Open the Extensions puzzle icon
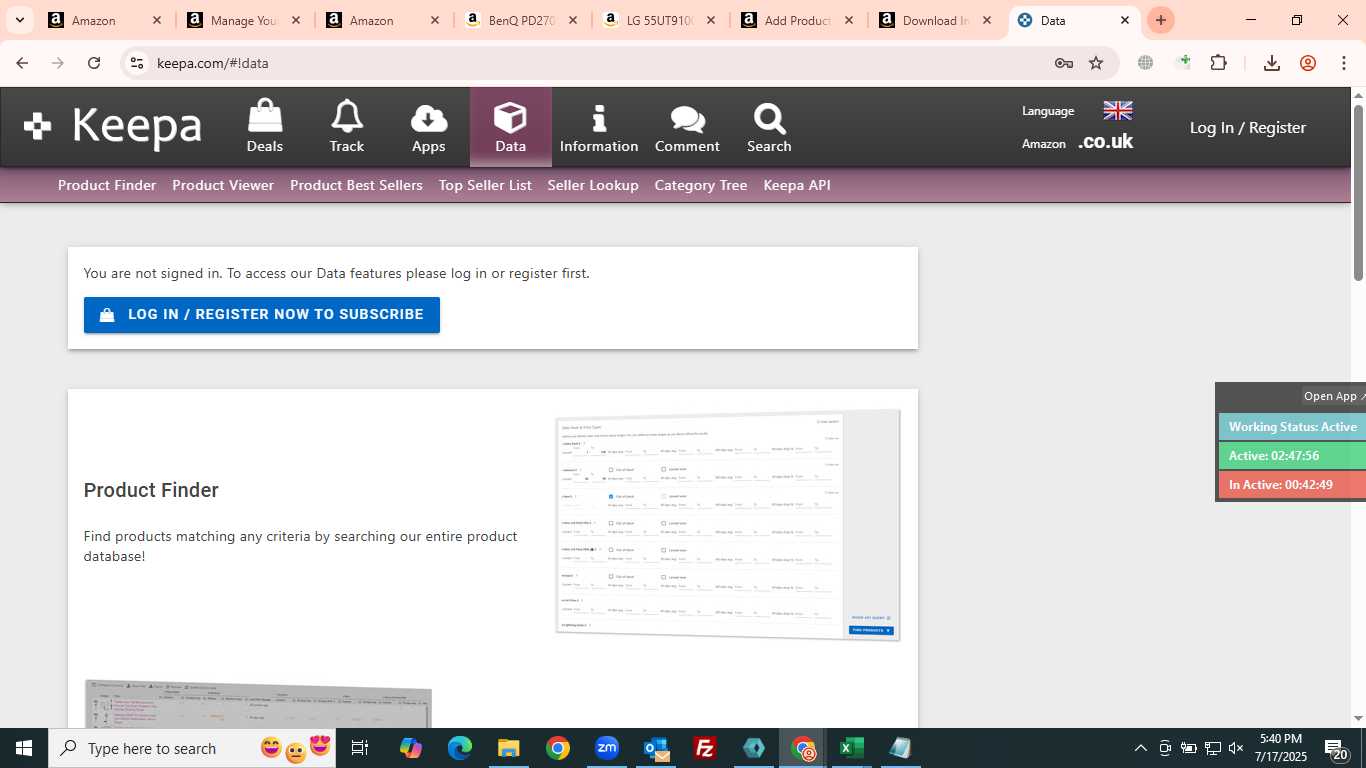1366x768 pixels. [1218, 63]
